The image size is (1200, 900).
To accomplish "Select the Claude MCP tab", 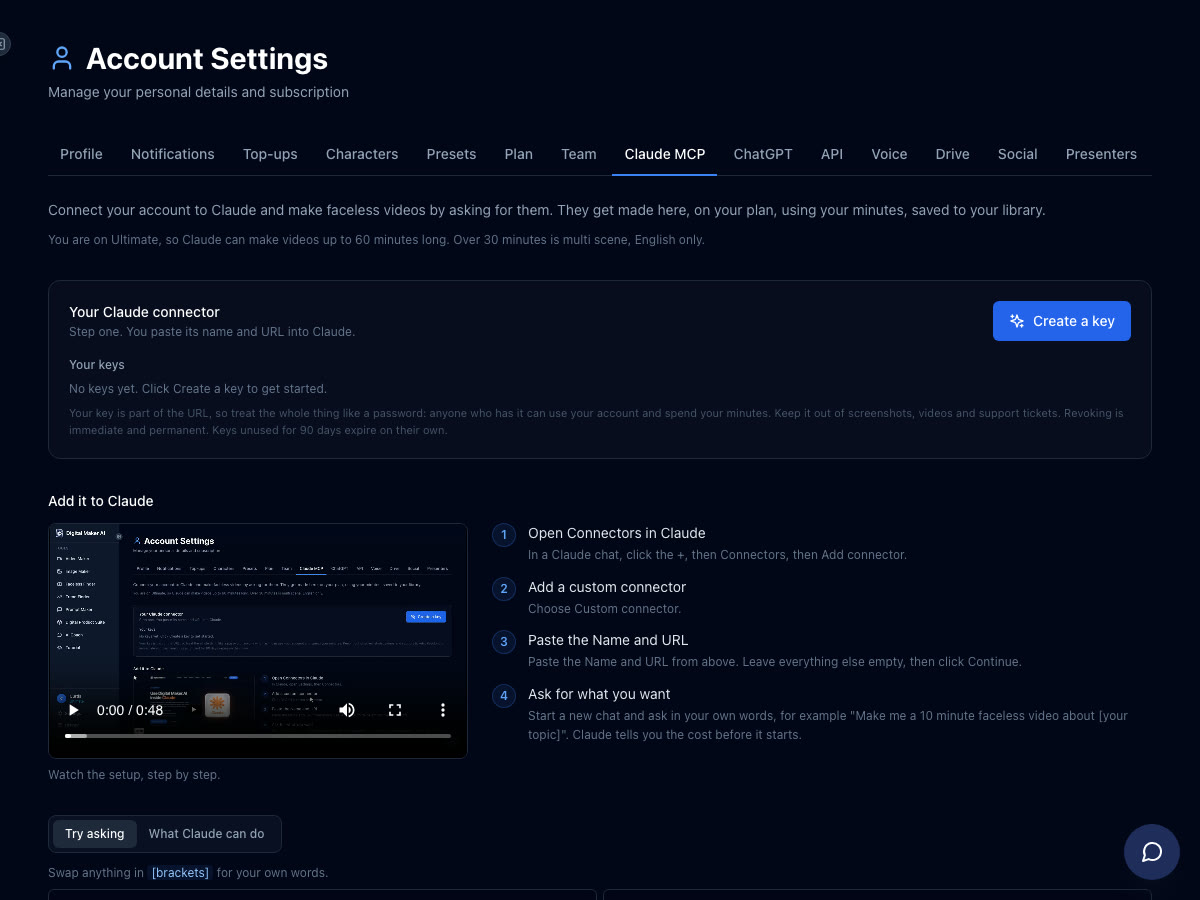I will click(x=665, y=154).
